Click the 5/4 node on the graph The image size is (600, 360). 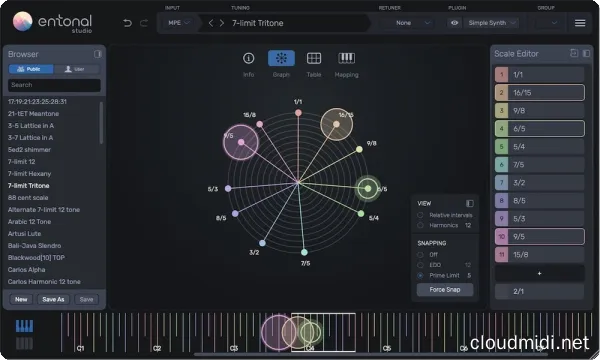[361, 213]
